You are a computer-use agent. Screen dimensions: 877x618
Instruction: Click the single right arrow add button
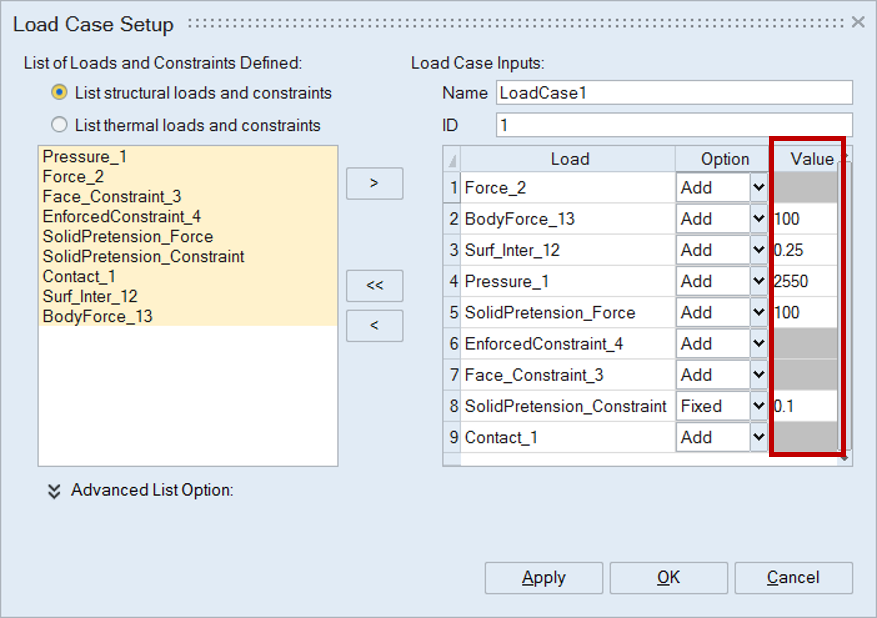click(x=374, y=183)
